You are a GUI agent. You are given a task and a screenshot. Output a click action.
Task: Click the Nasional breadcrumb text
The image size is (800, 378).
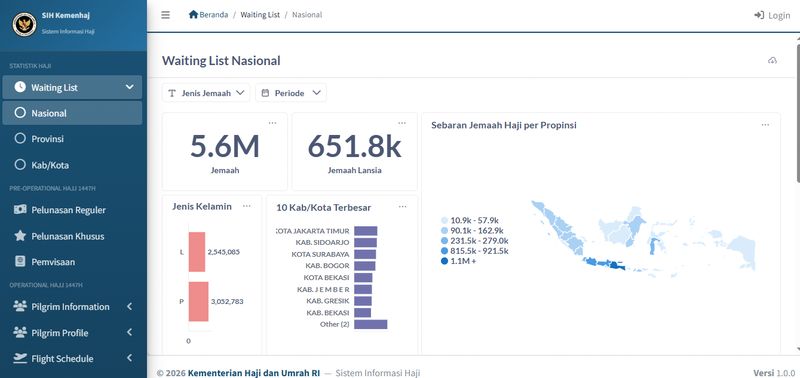[x=307, y=15]
